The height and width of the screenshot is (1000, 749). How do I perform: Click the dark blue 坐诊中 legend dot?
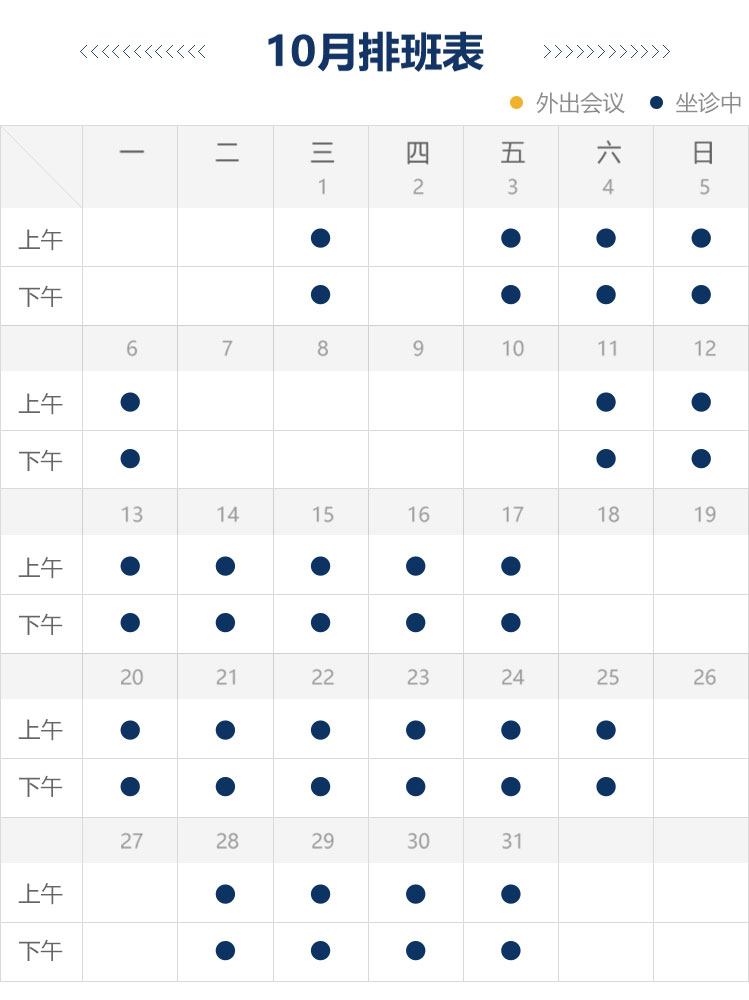pos(657,102)
